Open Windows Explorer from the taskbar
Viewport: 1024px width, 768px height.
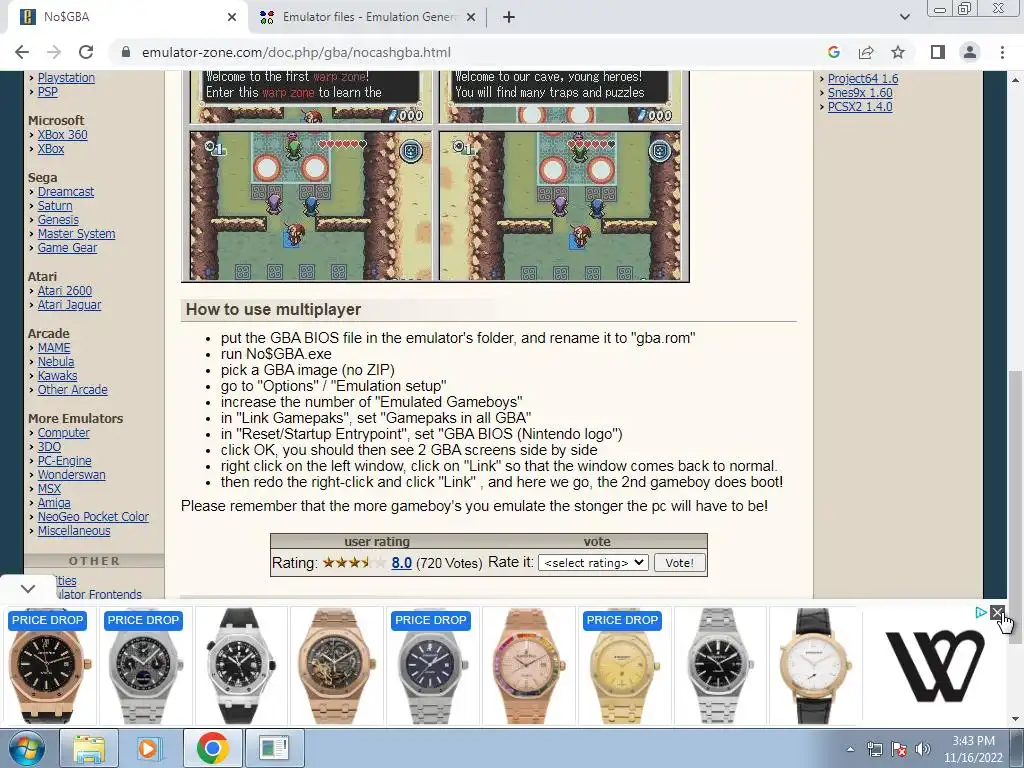click(88, 748)
